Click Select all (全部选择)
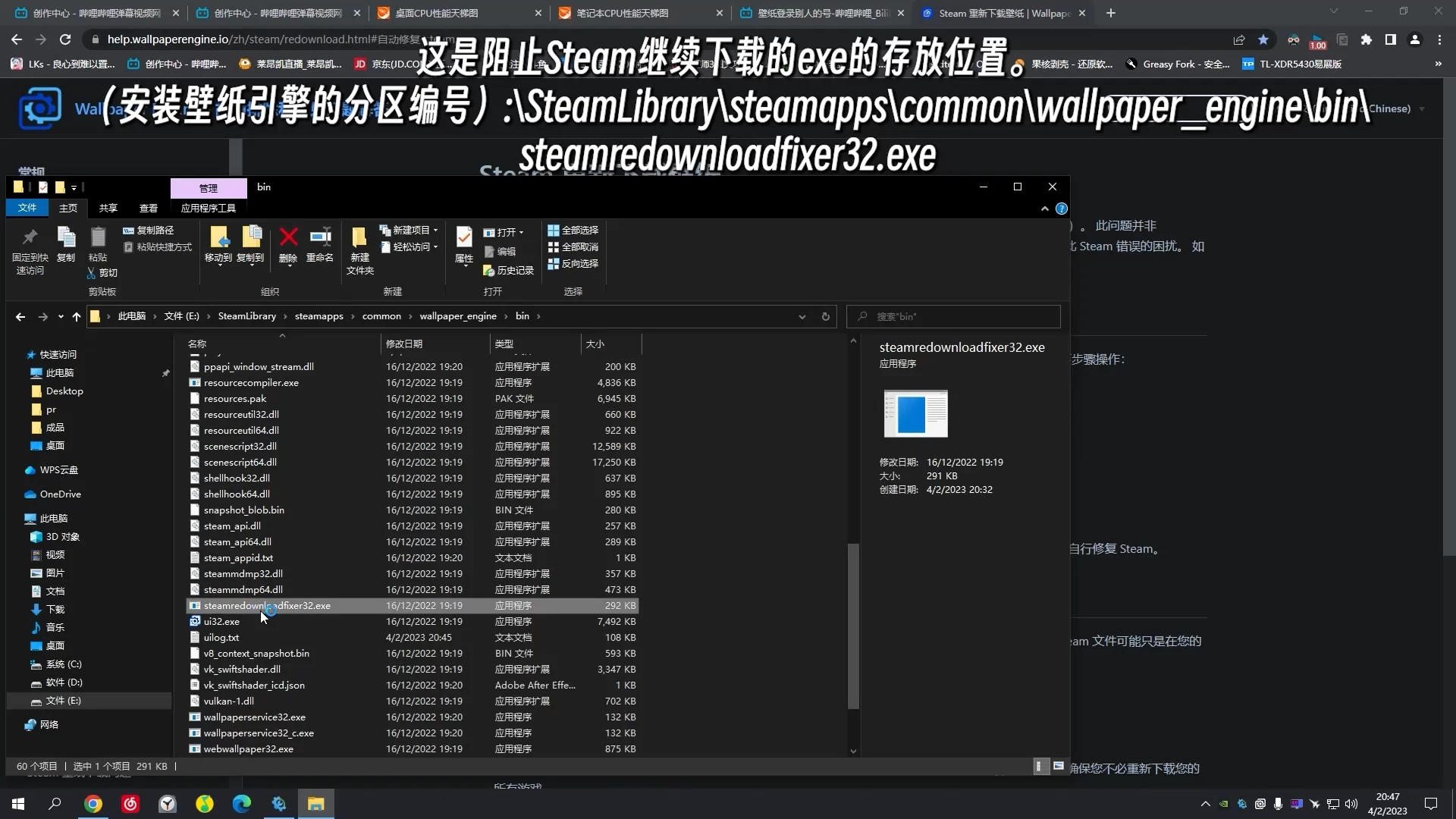 [573, 231]
